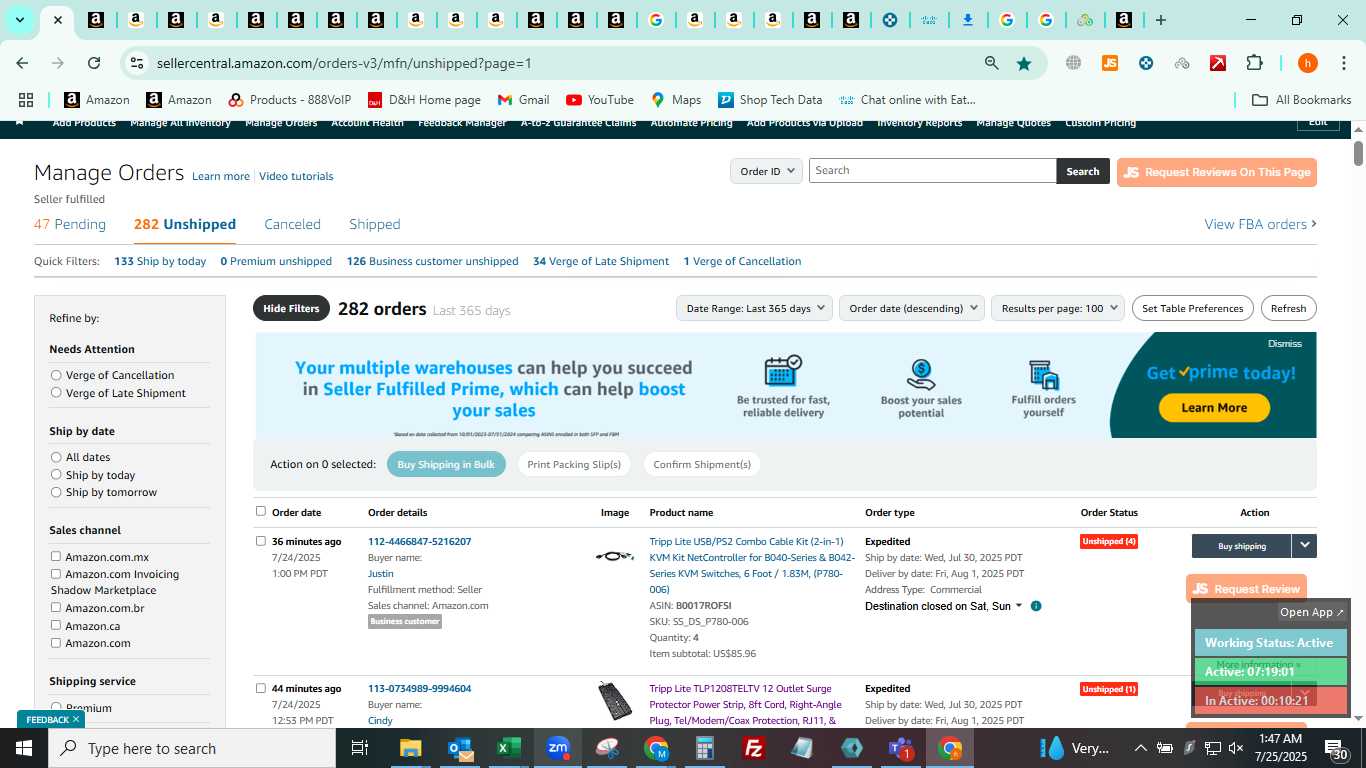Click Hide Filters button
Image resolution: width=1366 pixels, height=768 pixels.
[x=291, y=308]
